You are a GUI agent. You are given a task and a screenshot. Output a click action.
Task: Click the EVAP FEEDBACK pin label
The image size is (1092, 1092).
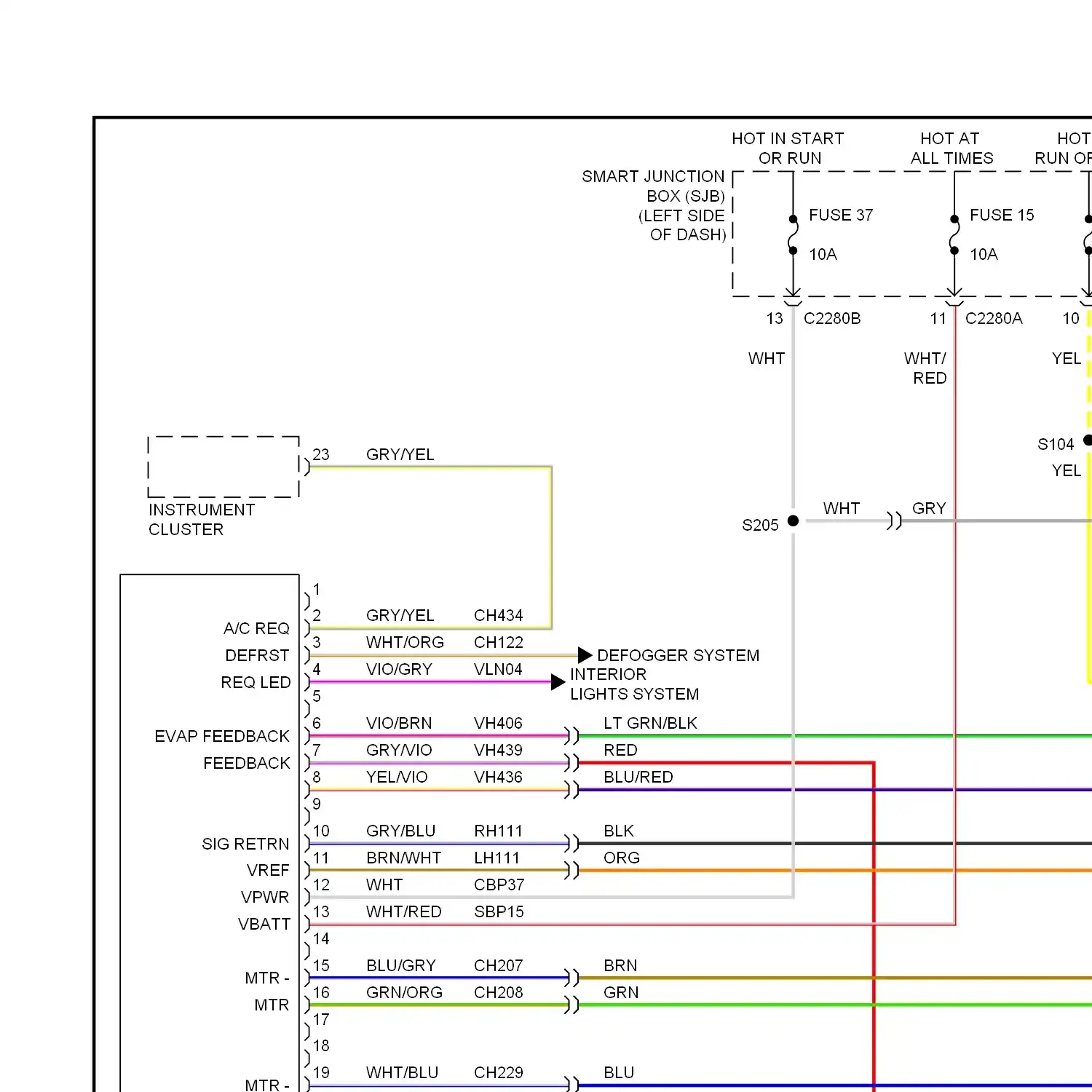222,736
